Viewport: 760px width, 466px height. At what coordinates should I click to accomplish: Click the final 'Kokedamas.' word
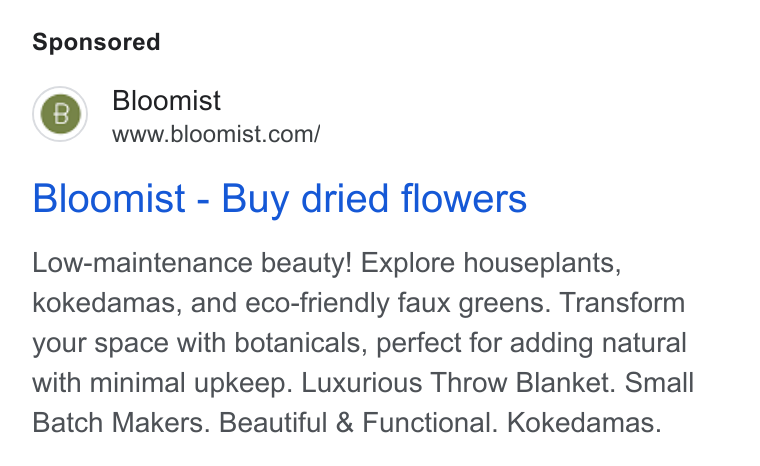click(x=585, y=422)
